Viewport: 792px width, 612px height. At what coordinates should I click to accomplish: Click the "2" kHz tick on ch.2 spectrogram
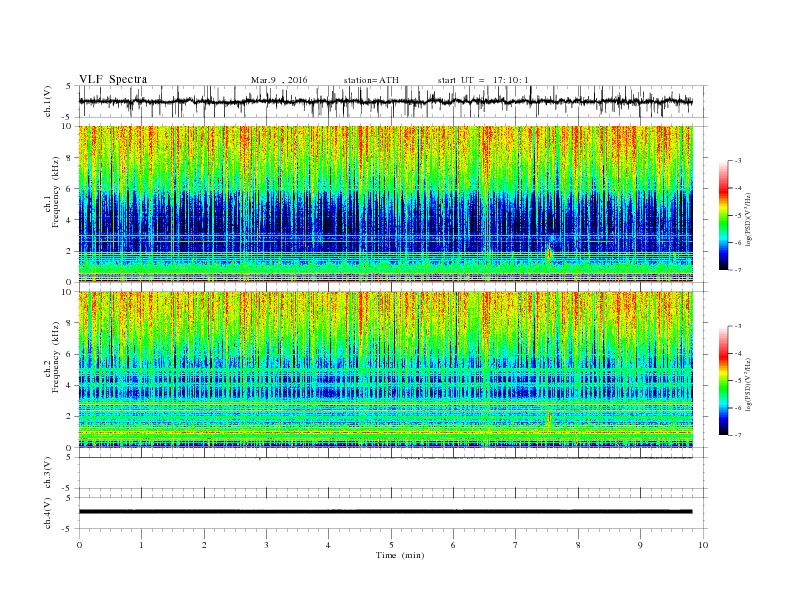pos(69,417)
